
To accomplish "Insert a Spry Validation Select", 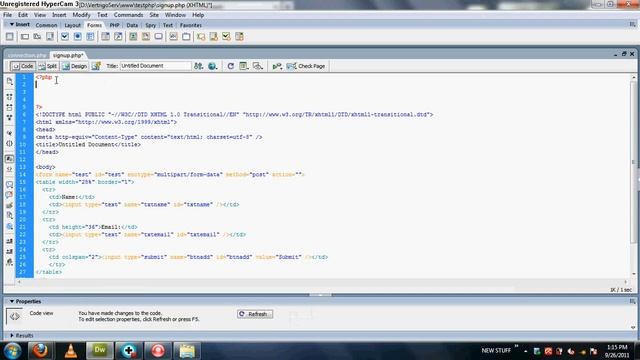I will 239,37.
